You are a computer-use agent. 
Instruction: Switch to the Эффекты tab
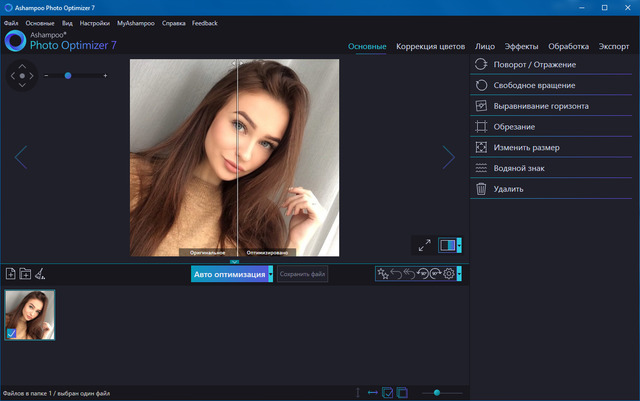coord(521,46)
